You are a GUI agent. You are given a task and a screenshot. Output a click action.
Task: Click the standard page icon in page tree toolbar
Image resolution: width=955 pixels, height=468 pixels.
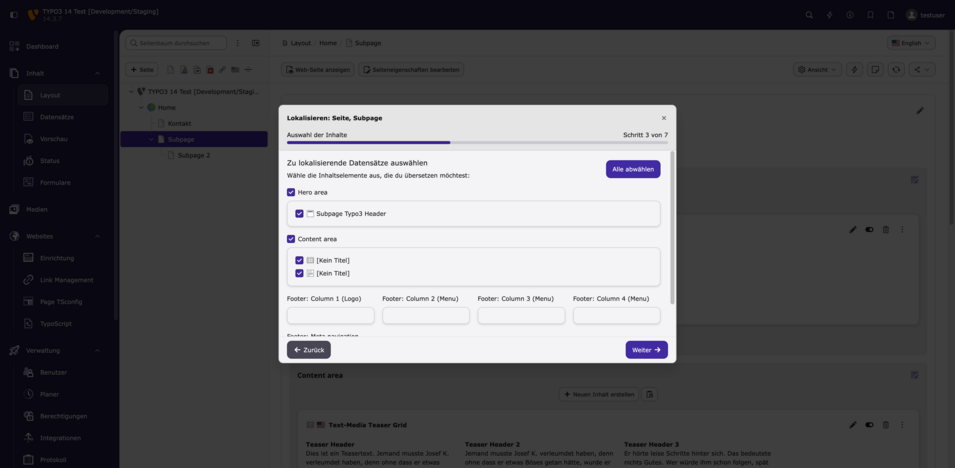coord(171,69)
